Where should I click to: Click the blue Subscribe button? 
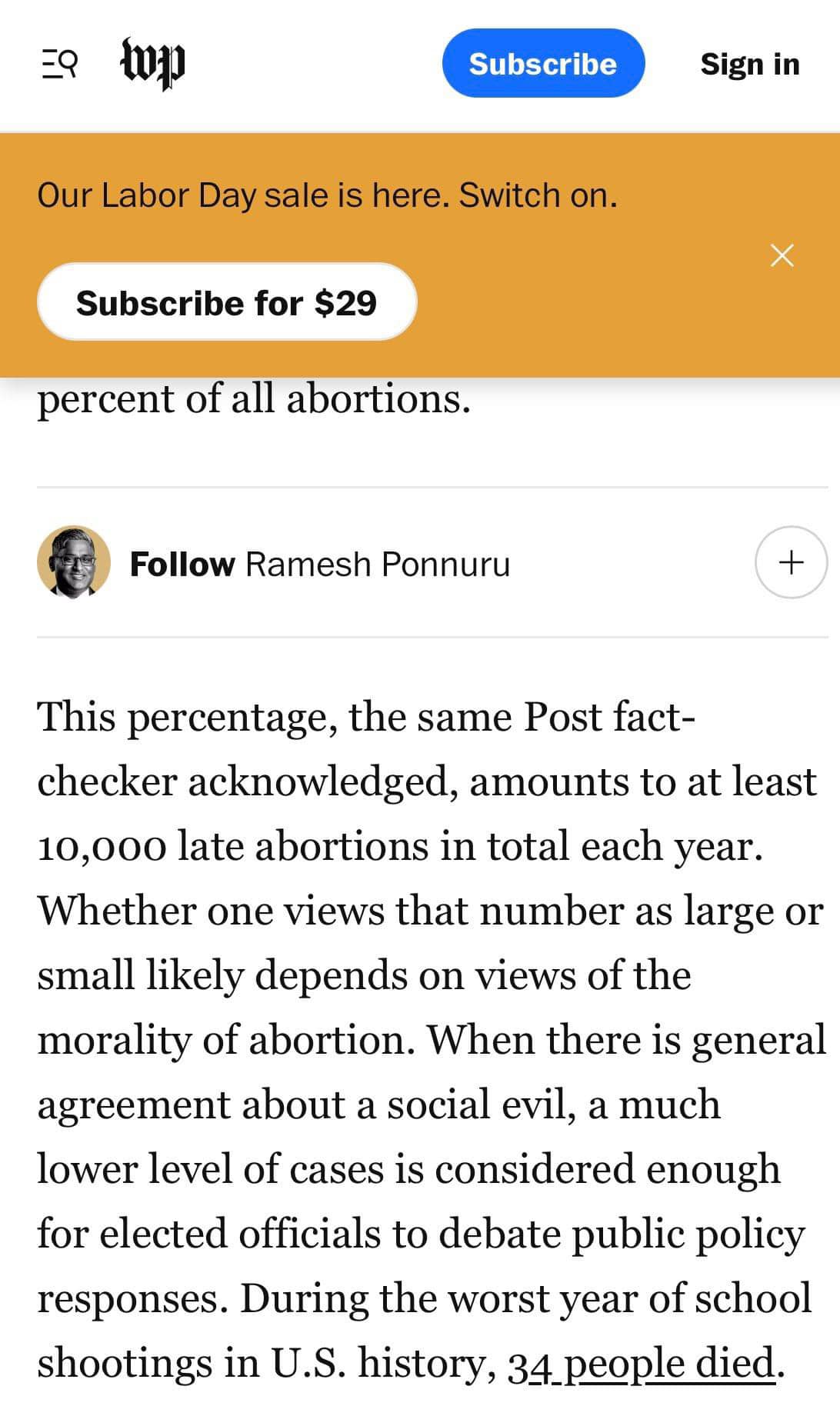(x=543, y=64)
